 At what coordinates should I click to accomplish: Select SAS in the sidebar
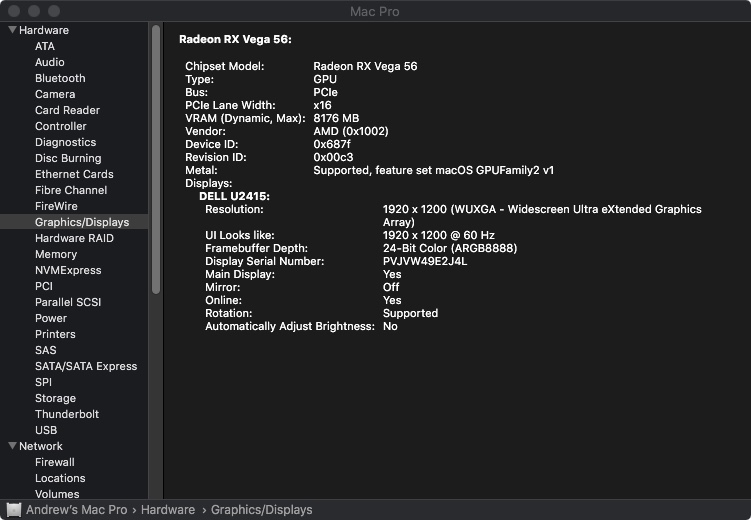click(x=46, y=350)
